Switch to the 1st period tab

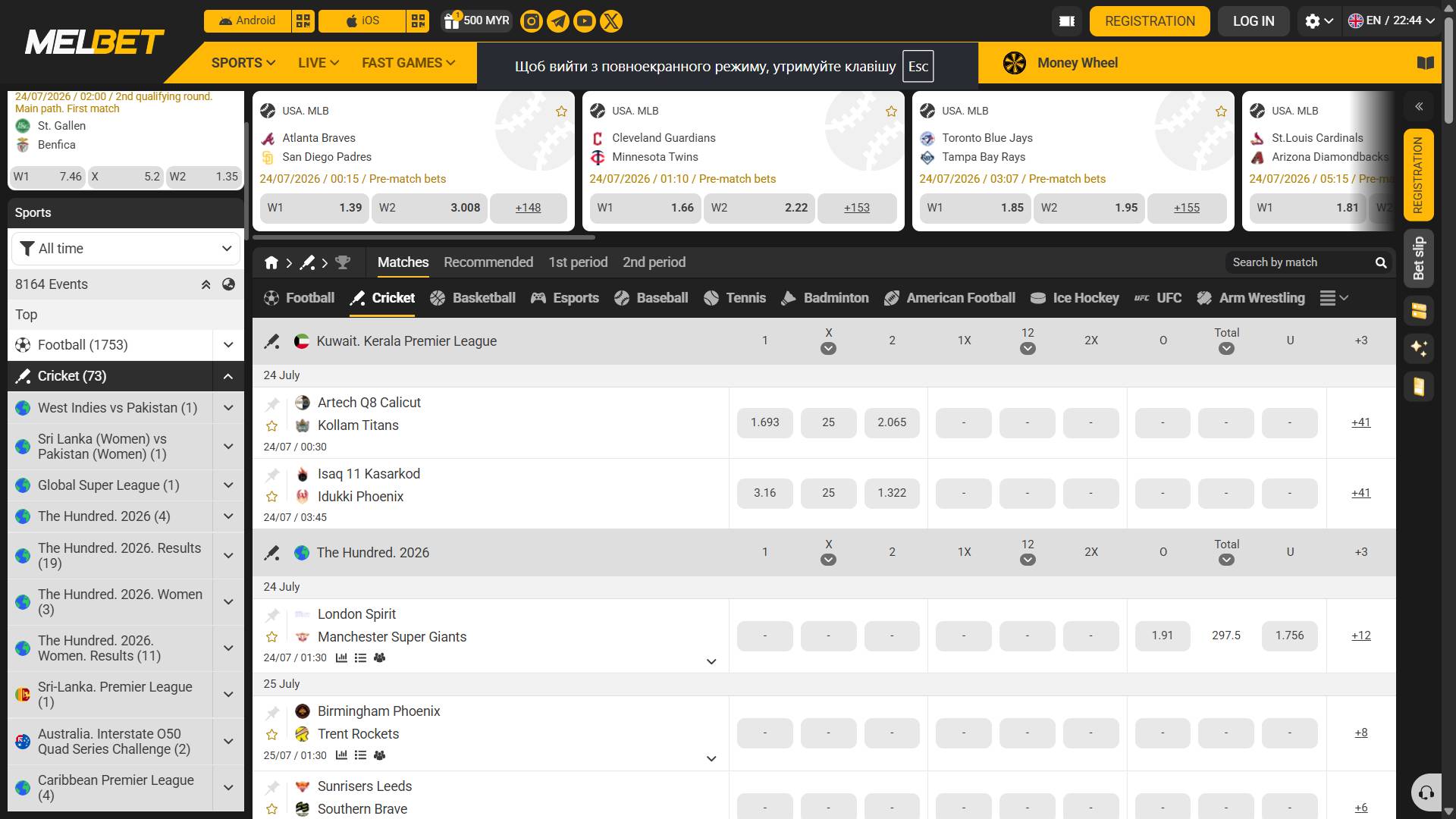pos(578,262)
